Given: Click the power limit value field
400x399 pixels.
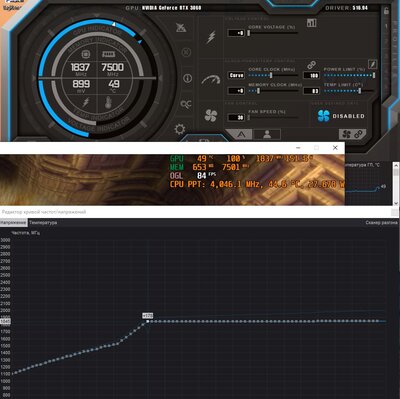Looking at the screenshot, I should [311, 75].
